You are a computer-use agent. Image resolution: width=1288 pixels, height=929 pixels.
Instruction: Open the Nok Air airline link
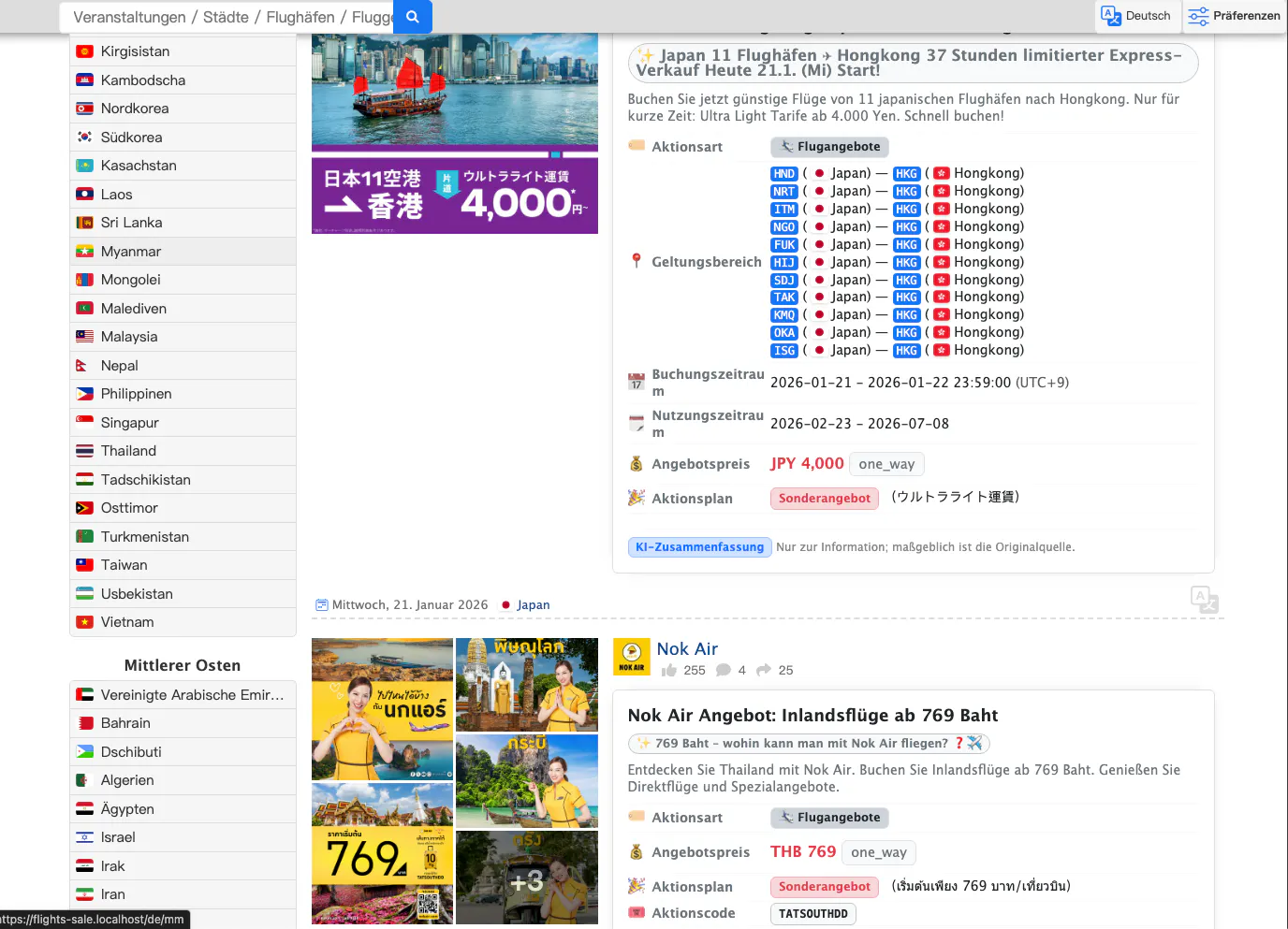687,648
